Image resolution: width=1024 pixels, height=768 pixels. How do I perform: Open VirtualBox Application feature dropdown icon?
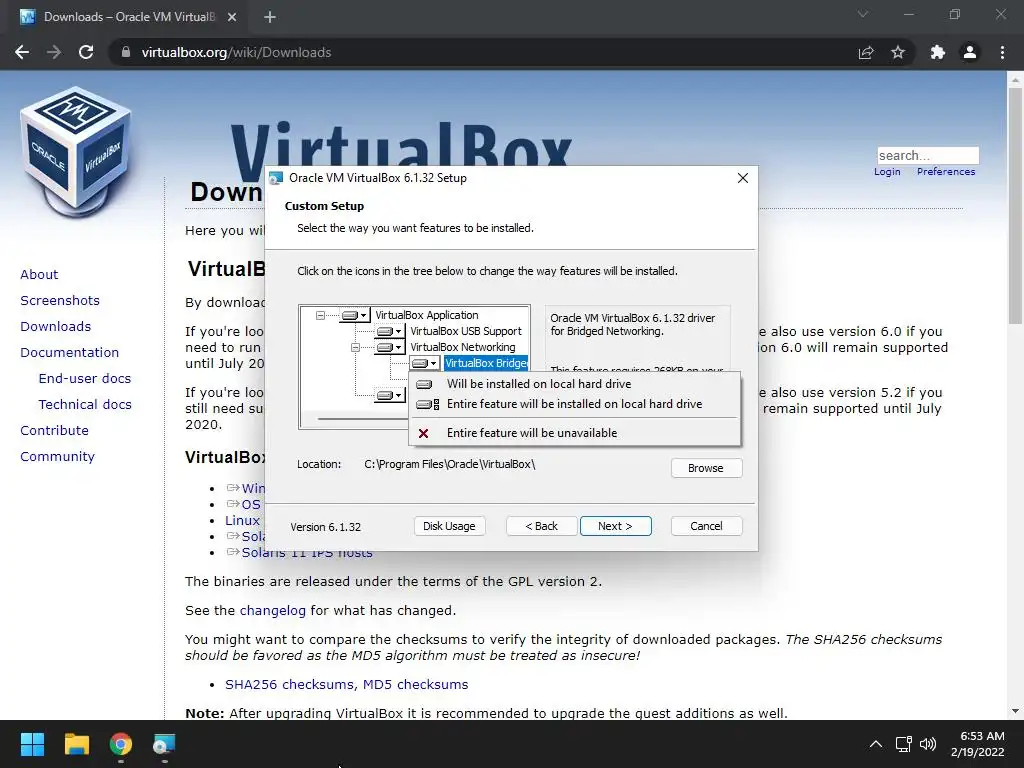(x=355, y=315)
